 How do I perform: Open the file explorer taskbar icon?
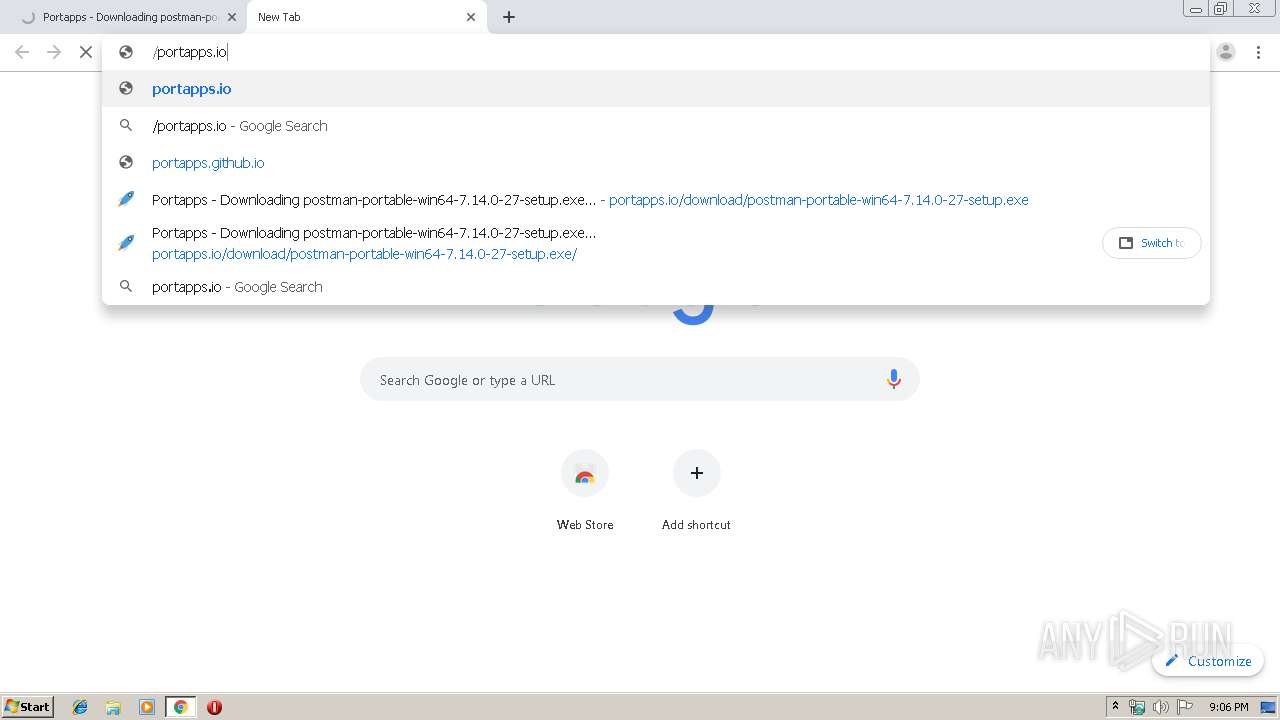click(x=113, y=707)
